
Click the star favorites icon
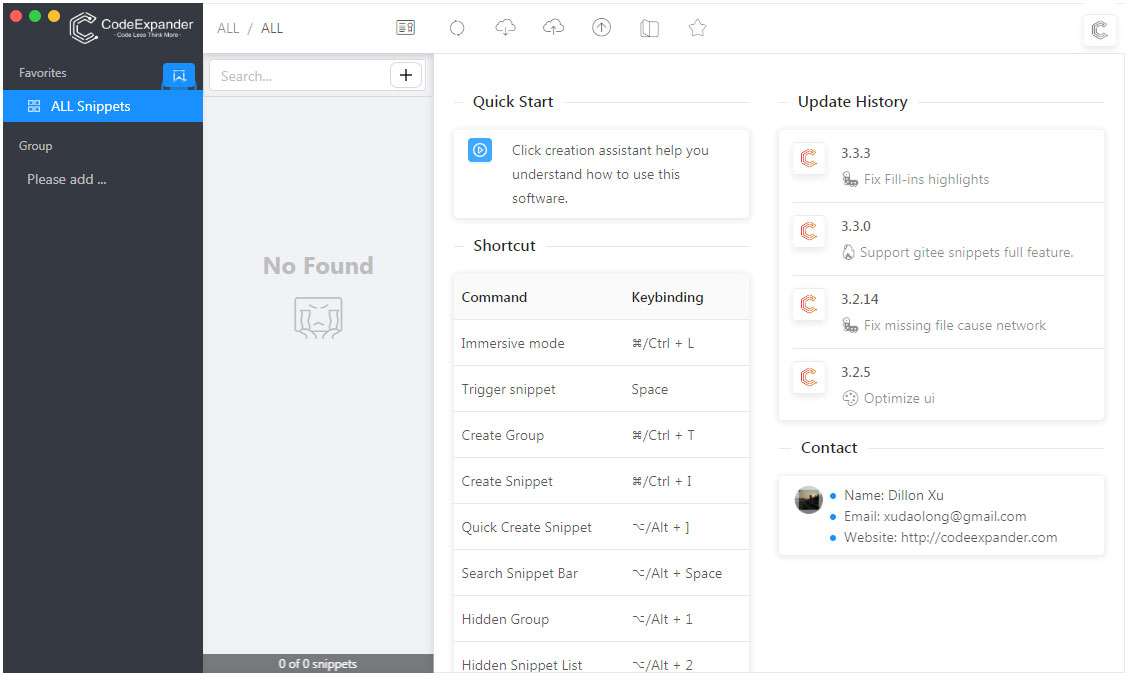click(697, 27)
